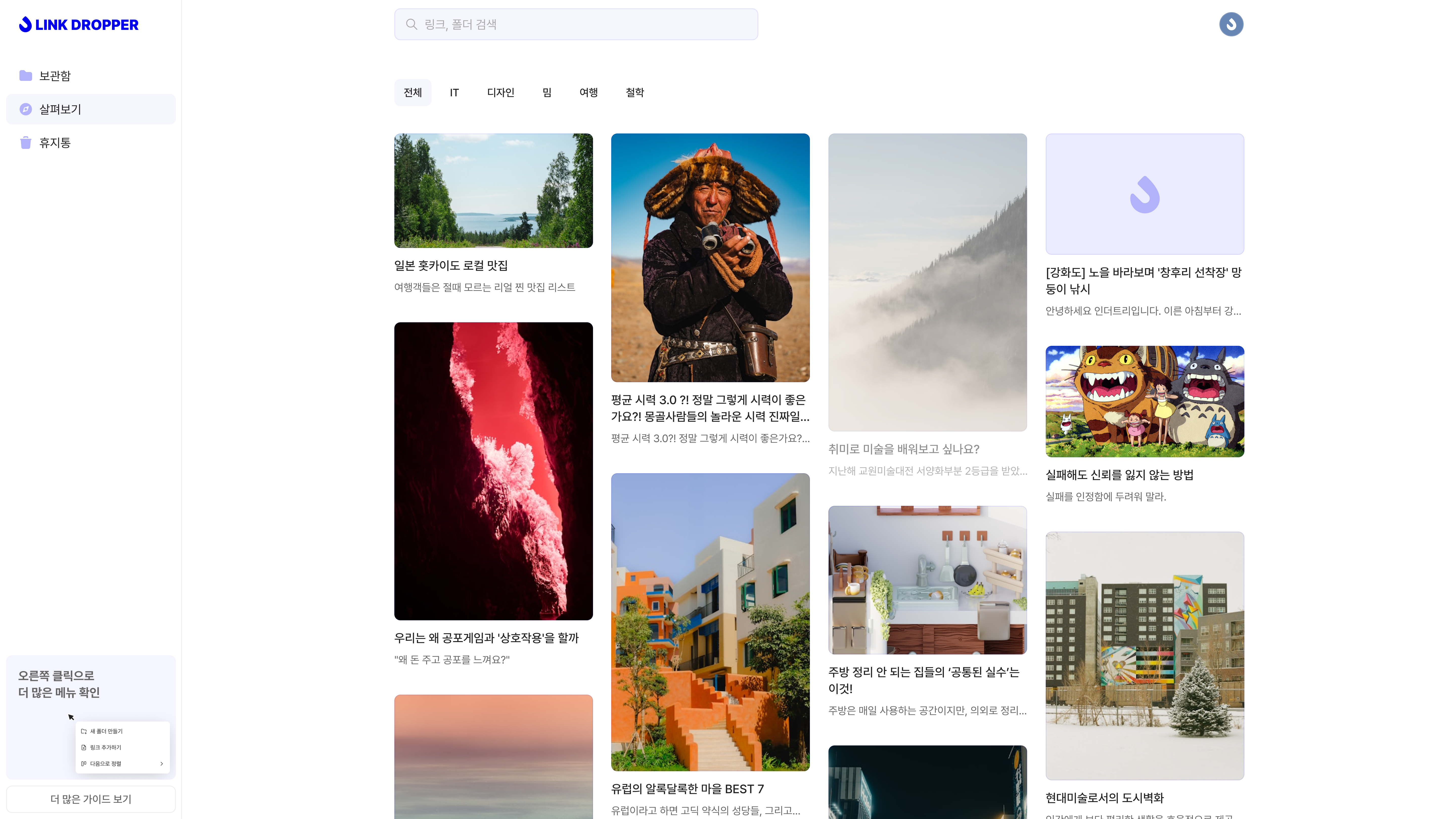The width and height of the screenshot is (1456, 819).
Task: Open the 휴지통 trash icon
Action: tap(26, 142)
